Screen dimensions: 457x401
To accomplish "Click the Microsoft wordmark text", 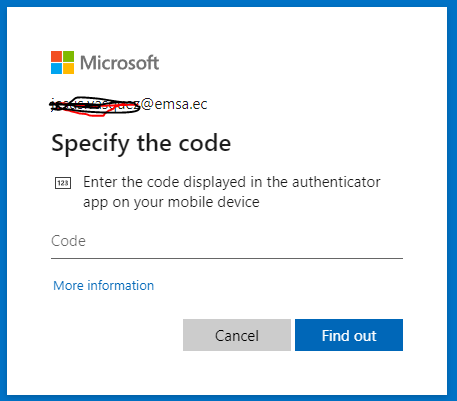I will tap(120, 63).
